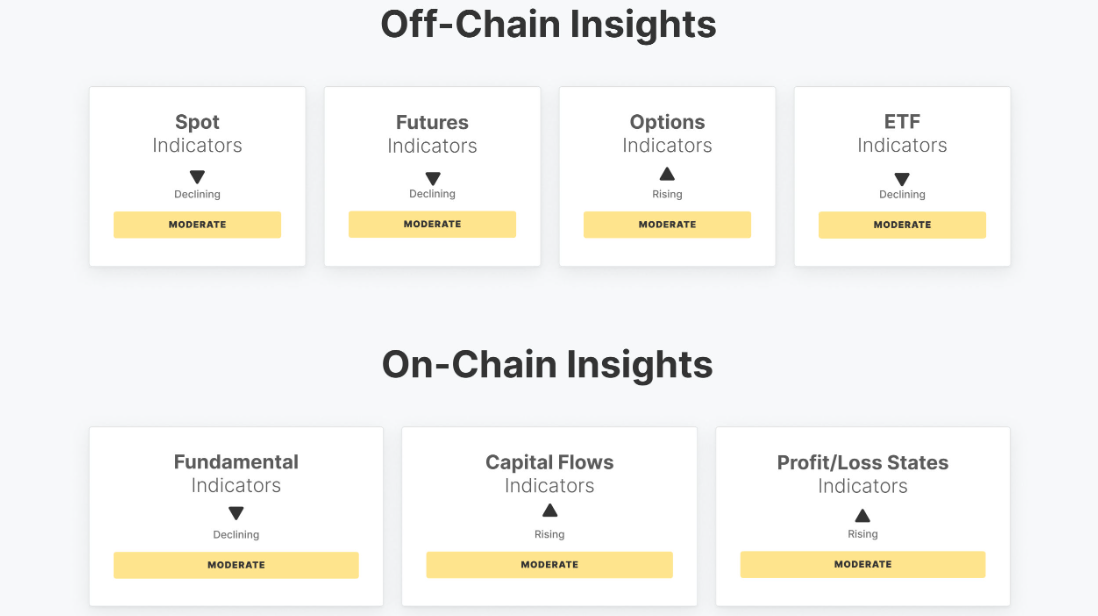1098x616 pixels.
Task: Click the declining arrow under Spot Indicators
Action: click(x=197, y=176)
